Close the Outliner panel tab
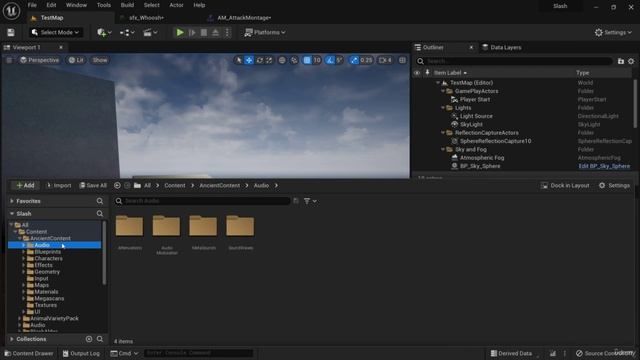Screen dimensions: 640x360 (471, 48)
